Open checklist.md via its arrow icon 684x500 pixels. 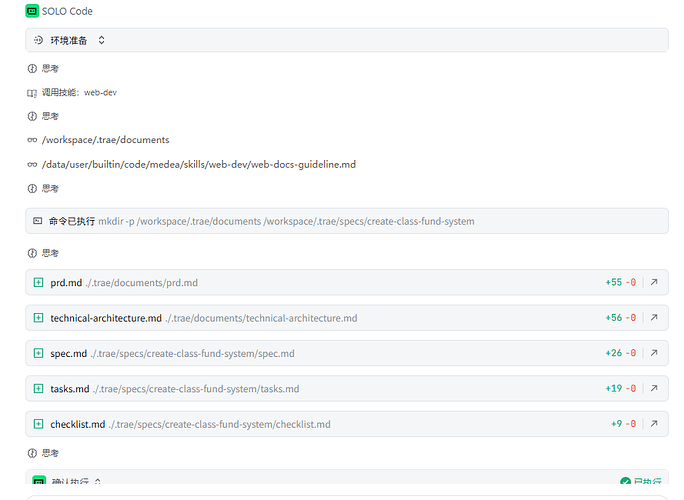pyautogui.click(x=654, y=424)
